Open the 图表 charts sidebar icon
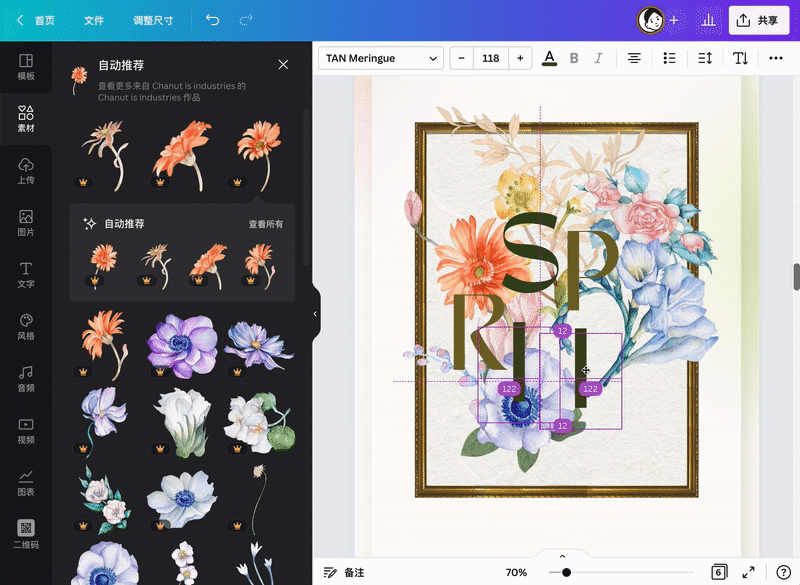The image size is (800, 585). (26, 483)
